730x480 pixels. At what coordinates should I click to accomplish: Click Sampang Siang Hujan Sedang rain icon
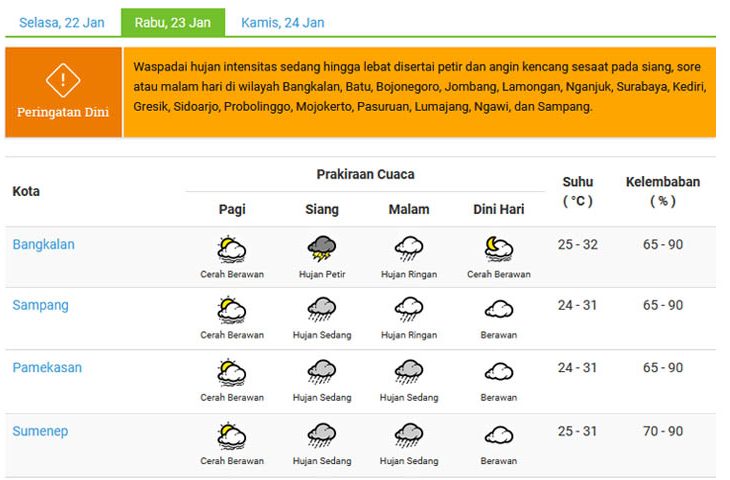click(x=322, y=310)
